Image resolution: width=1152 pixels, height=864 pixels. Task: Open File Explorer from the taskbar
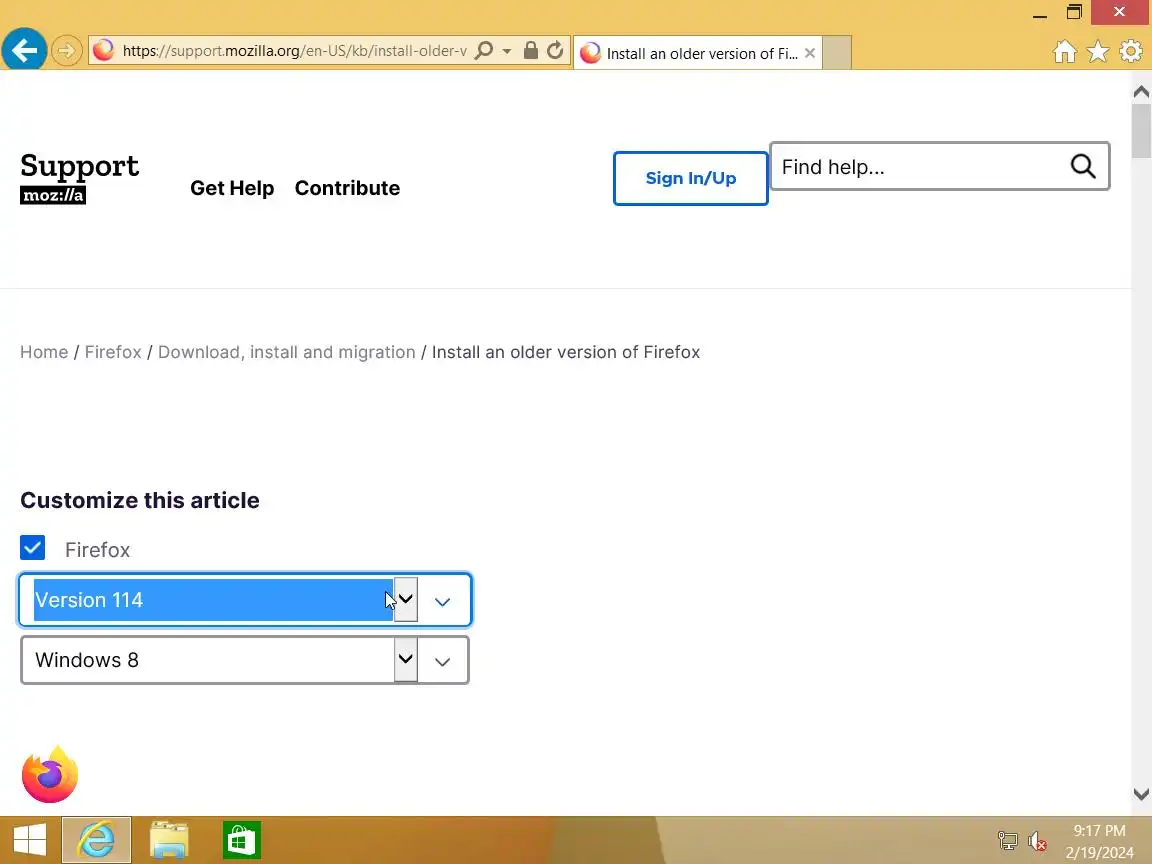click(169, 840)
